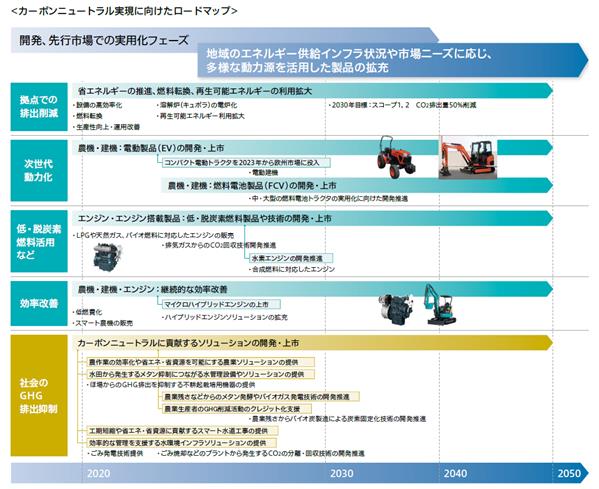Click the CO2の分離・回収技術の開発推進 bullet
Image resolution: width=599 pixels, height=489 pixels.
coord(261,453)
